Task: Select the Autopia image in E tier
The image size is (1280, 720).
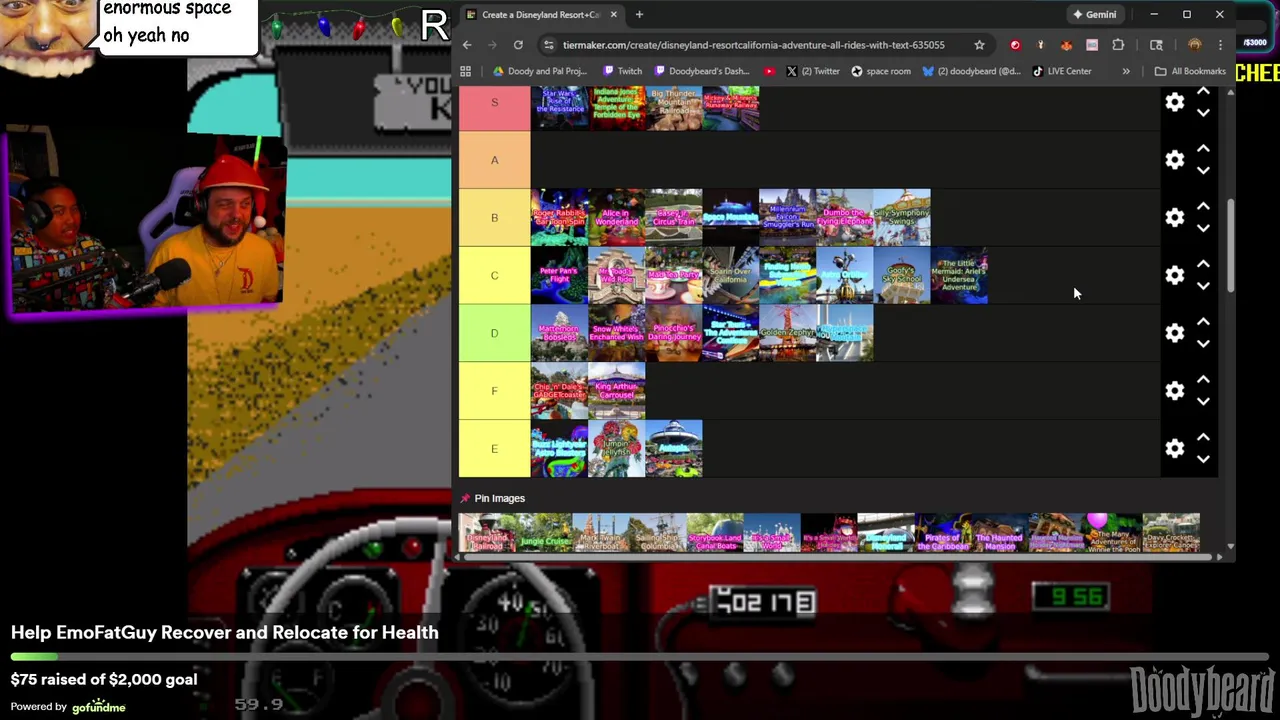Action: [674, 449]
